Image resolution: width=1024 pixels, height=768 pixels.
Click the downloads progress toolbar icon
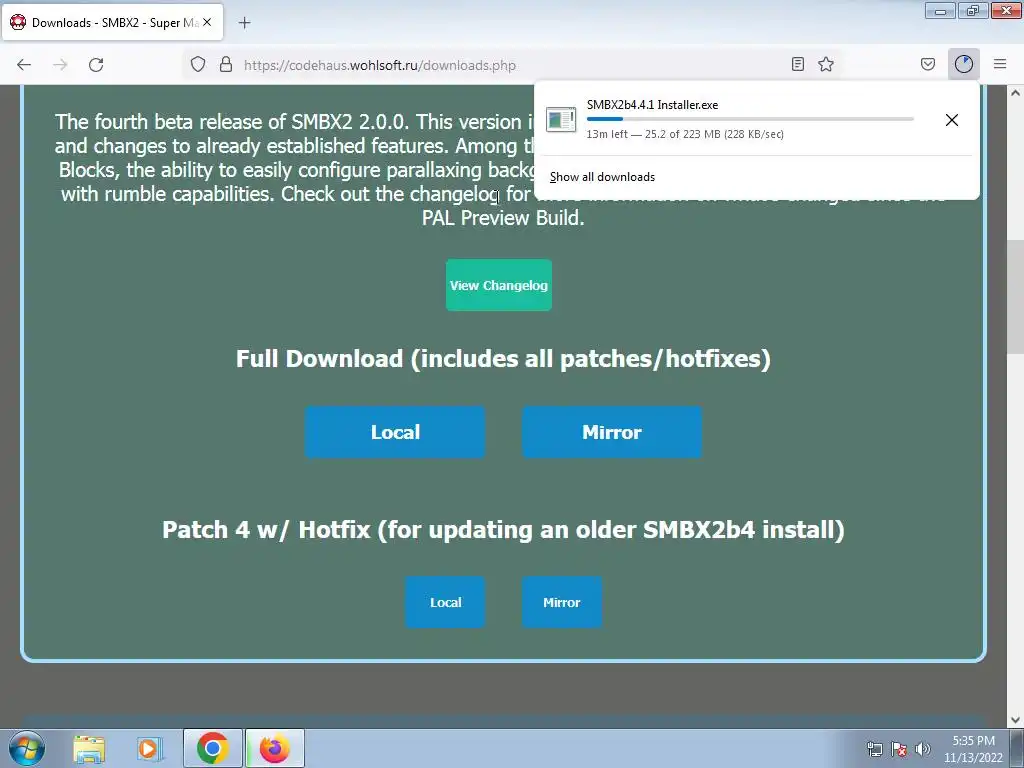pyautogui.click(x=964, y=64)
